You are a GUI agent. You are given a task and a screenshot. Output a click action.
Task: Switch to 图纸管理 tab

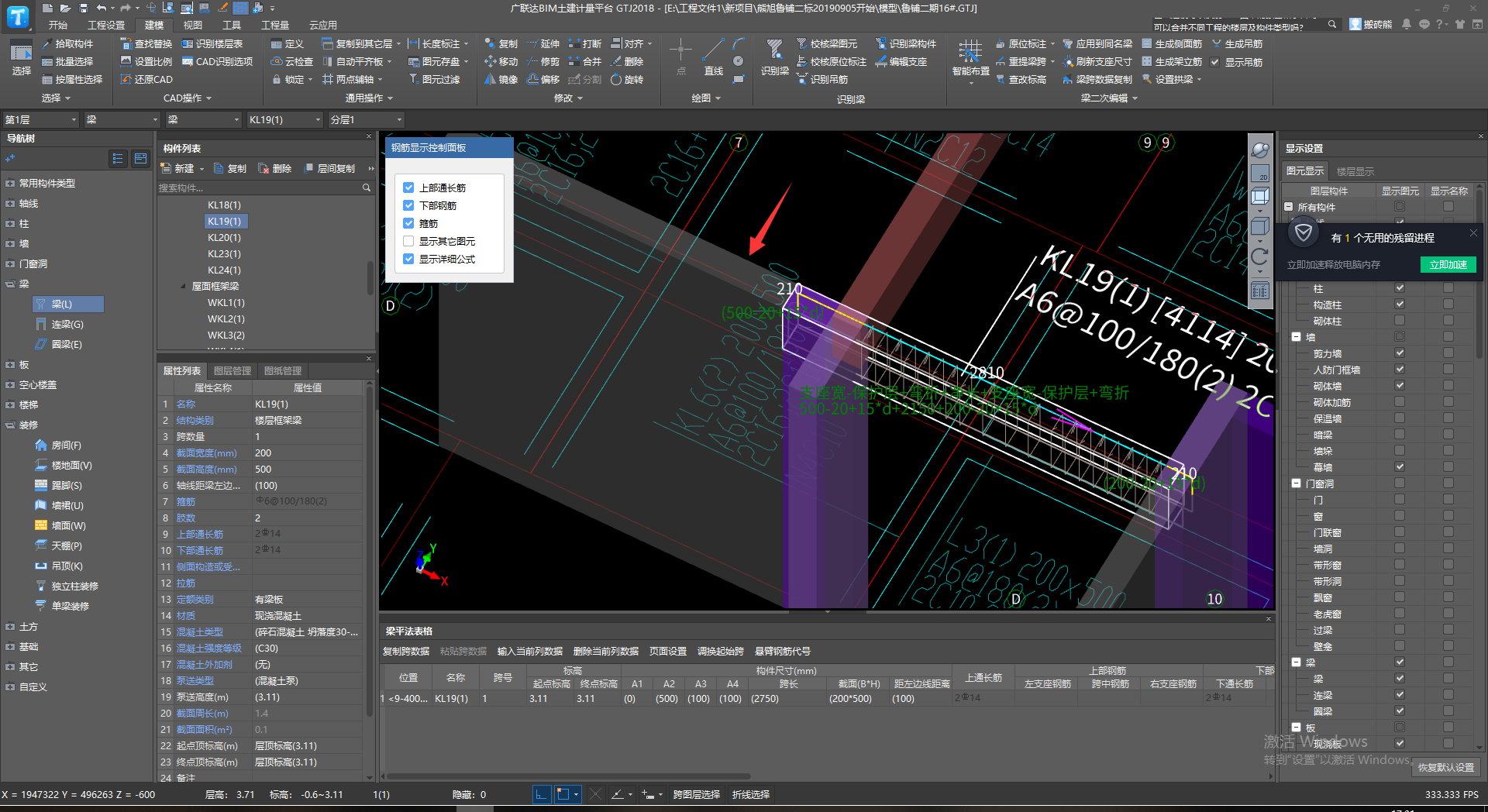pos(283,371)
